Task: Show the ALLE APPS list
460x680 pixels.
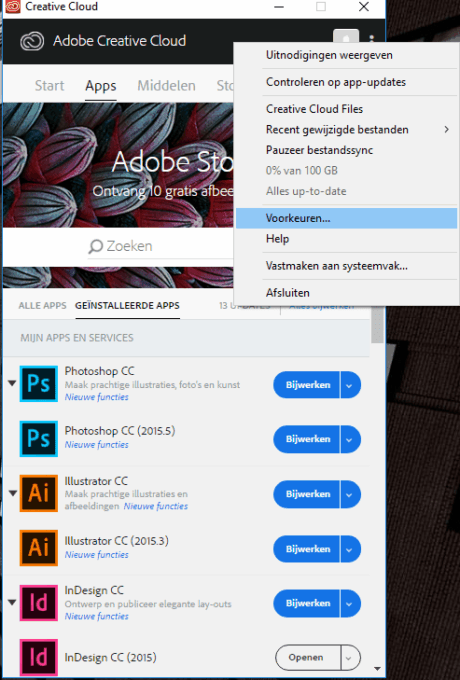Action: pos(42,306)
